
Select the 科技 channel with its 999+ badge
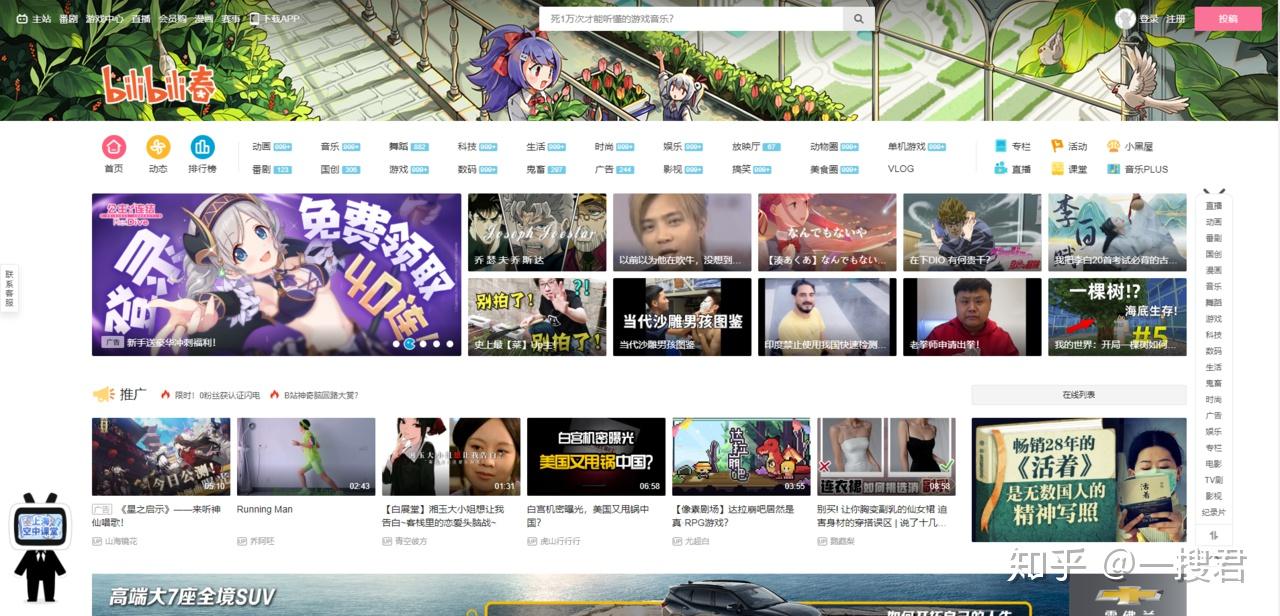tap(477, 146)
